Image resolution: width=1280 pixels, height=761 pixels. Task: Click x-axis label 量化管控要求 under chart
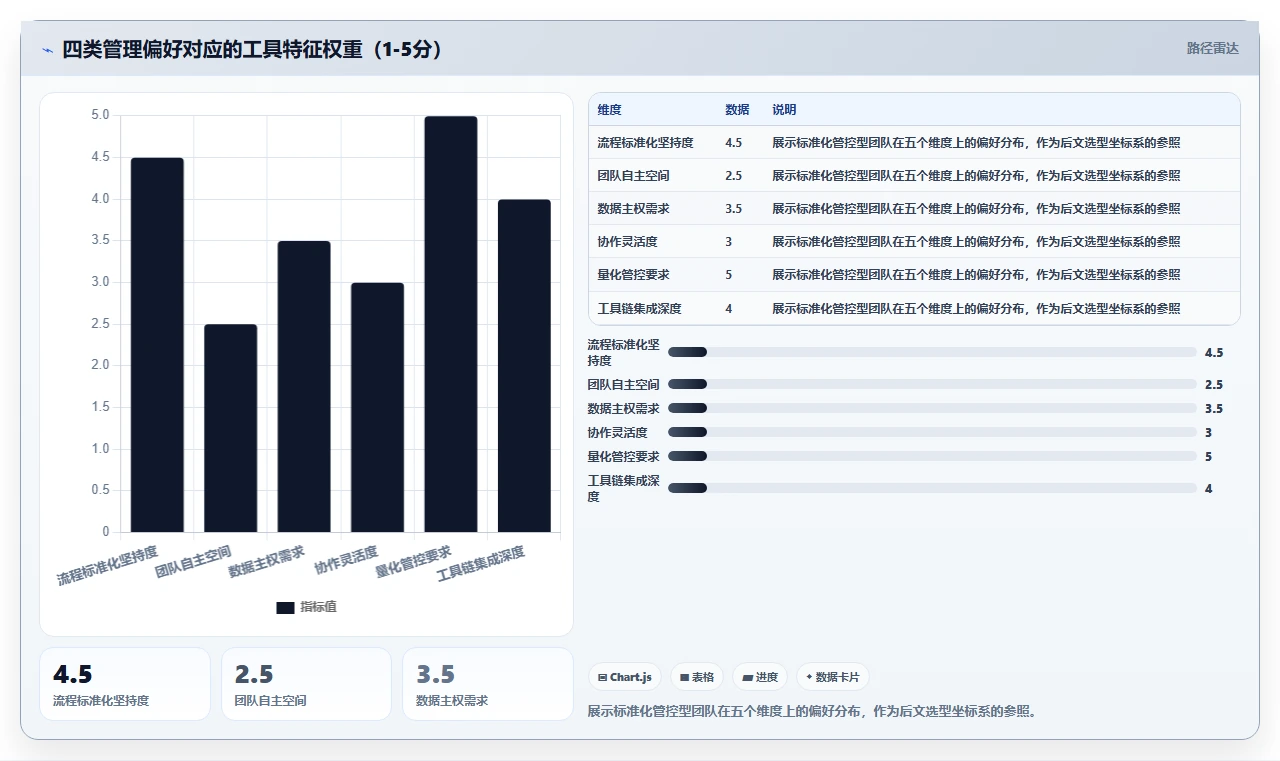coord(413,562)
